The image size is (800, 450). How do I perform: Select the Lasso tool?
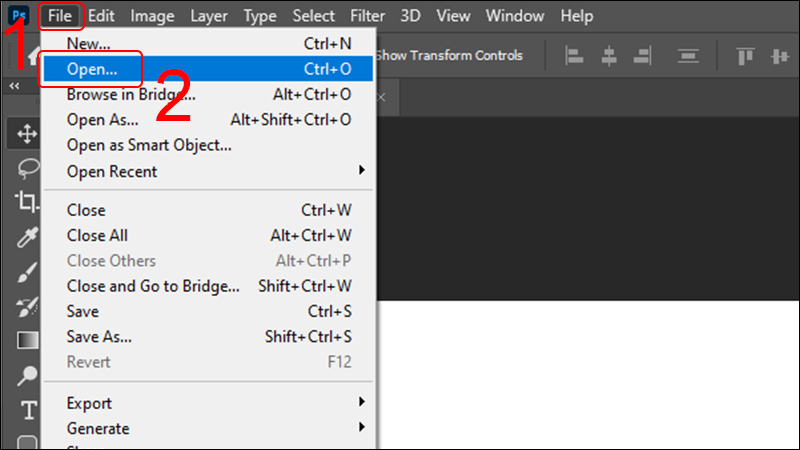(x=27, y=167)
